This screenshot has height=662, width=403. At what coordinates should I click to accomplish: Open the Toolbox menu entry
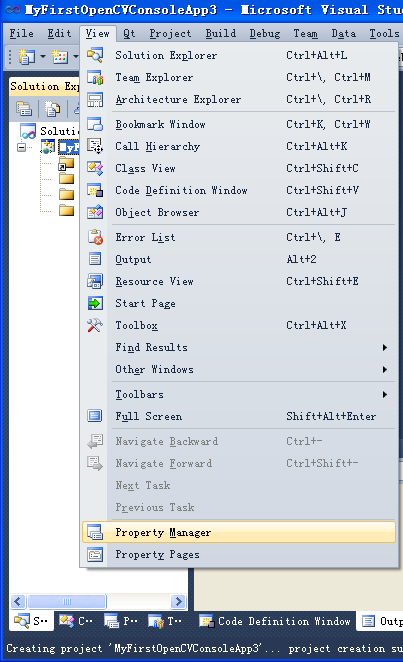239,325
